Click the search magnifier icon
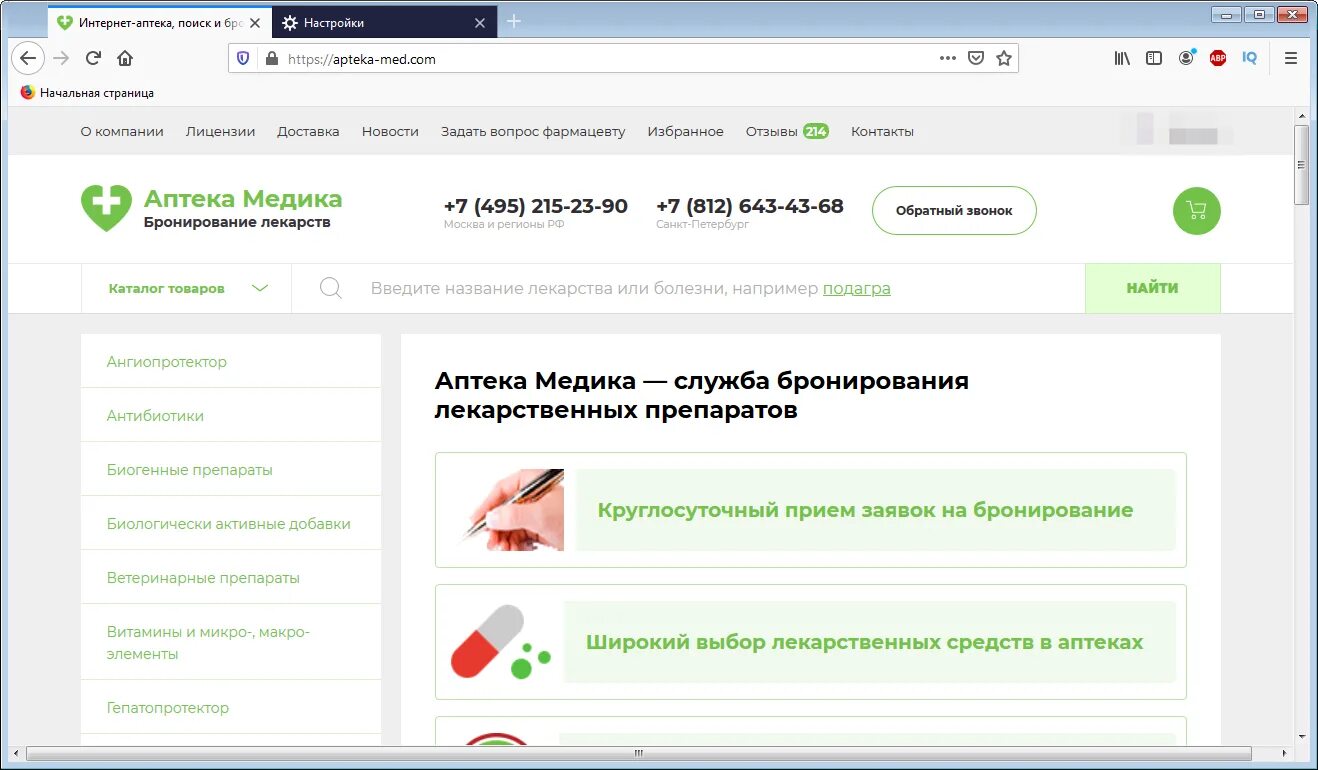Viewport: 1318px width, 770px height. point(331,289)
